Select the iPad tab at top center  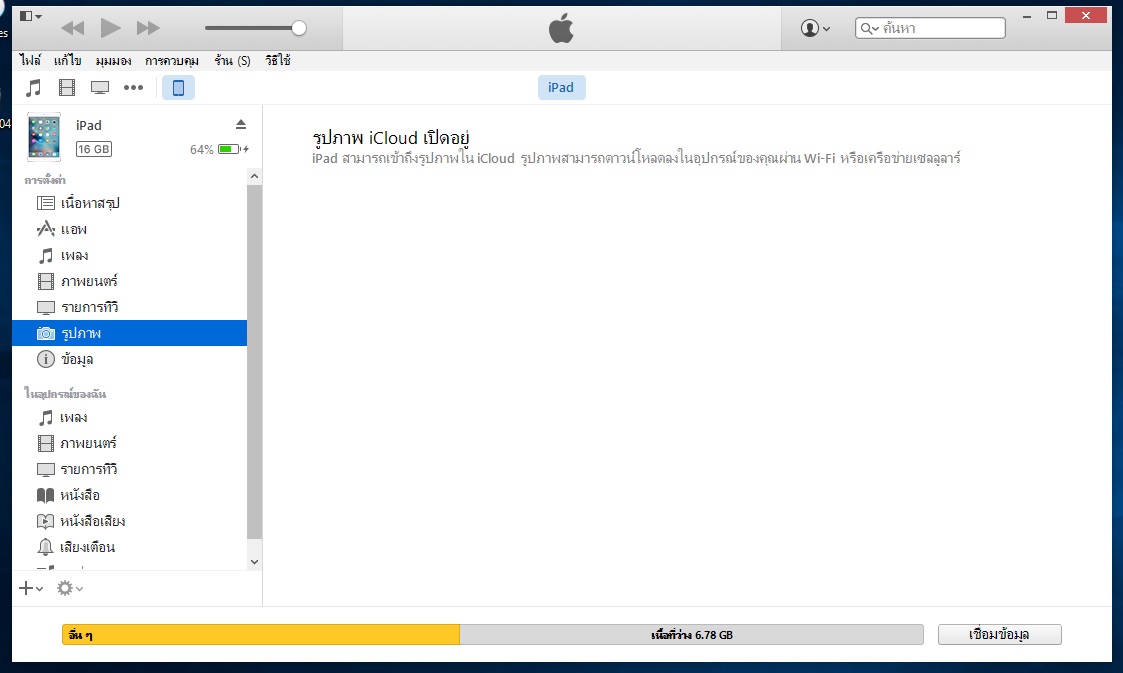[x=561, y=87]
